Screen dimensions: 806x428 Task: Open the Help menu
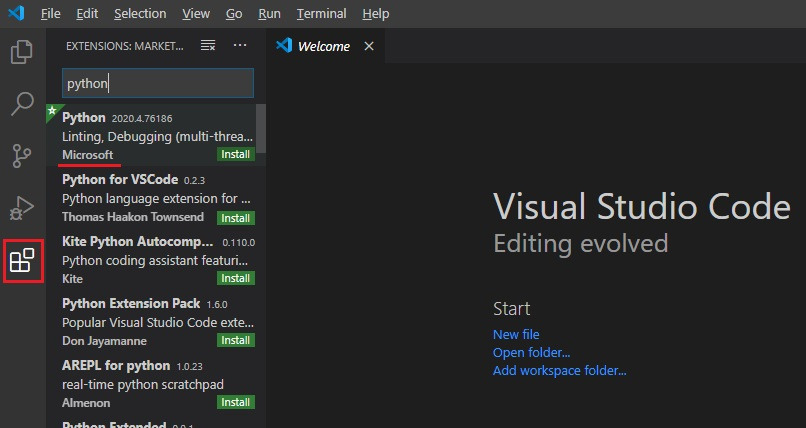[375, 13]
